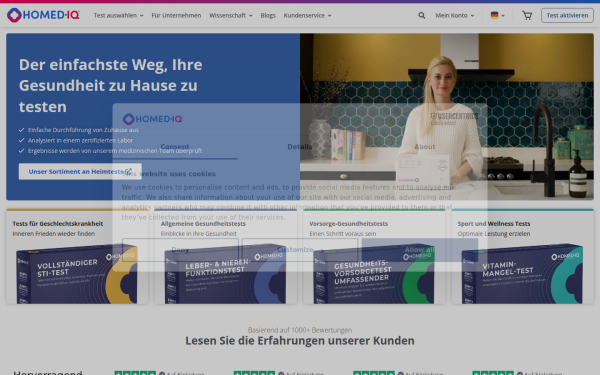Open Für Unternehmen page
The image size is (600, 375).
176,15
